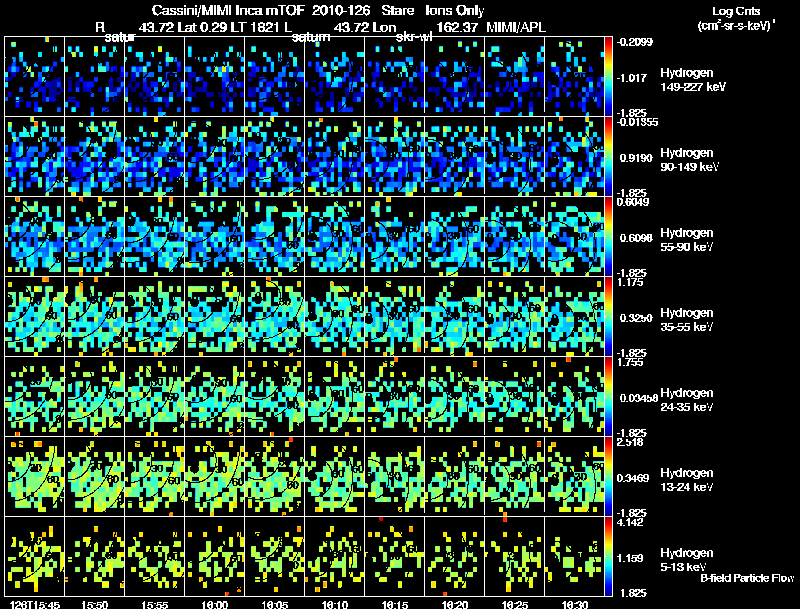
Task: Click the 'Hydrogen 5-13 keV' row label
Action: (x=687, y=560)
